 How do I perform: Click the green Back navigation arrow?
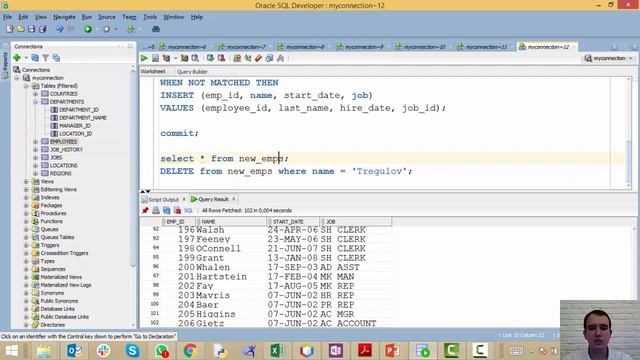[88, 29]
